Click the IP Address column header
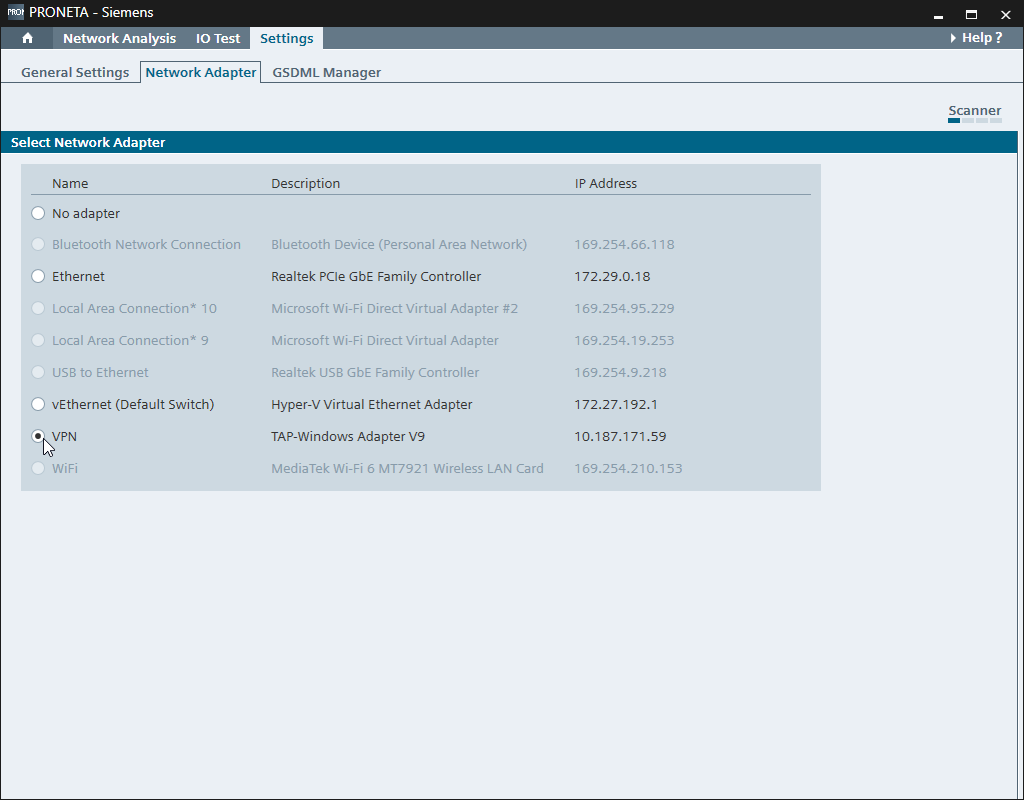Screen dimensions: 1024x800 [x=606, y=183]
